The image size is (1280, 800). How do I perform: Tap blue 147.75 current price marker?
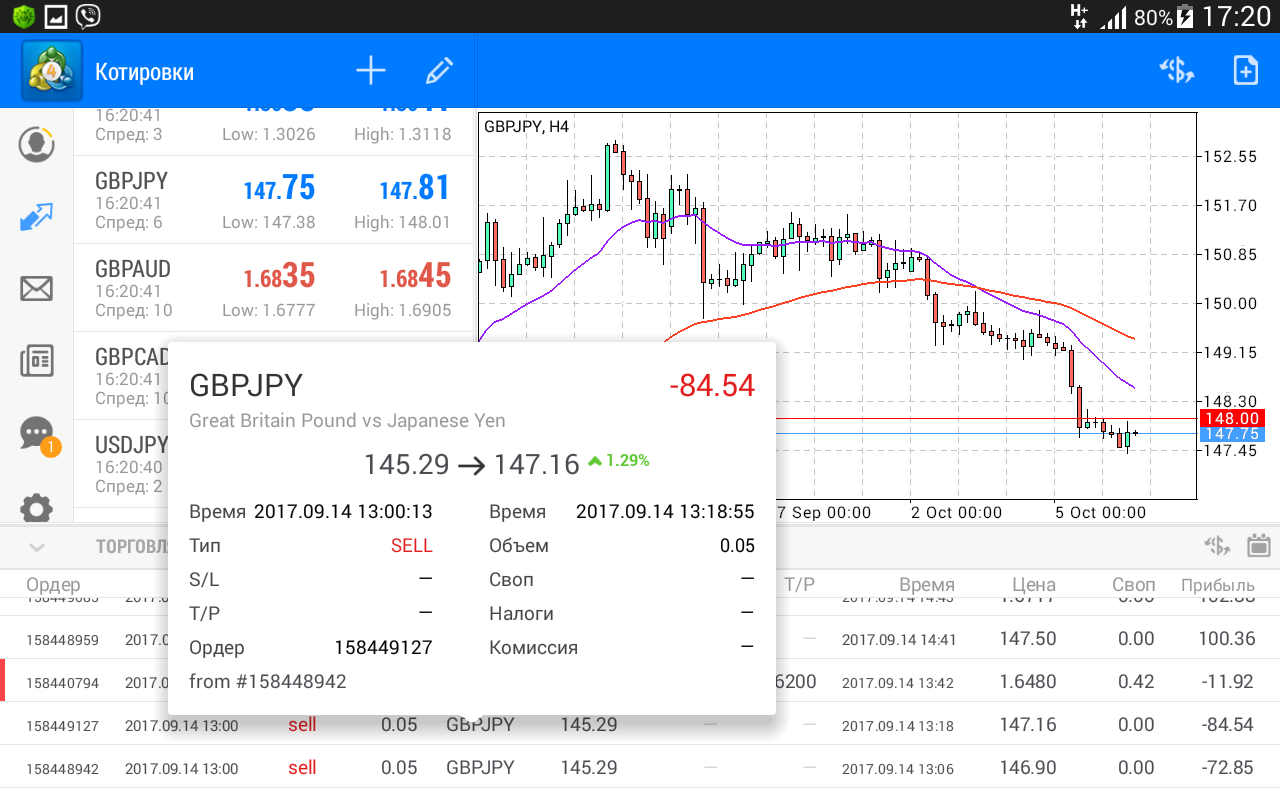coord(1231,434)
